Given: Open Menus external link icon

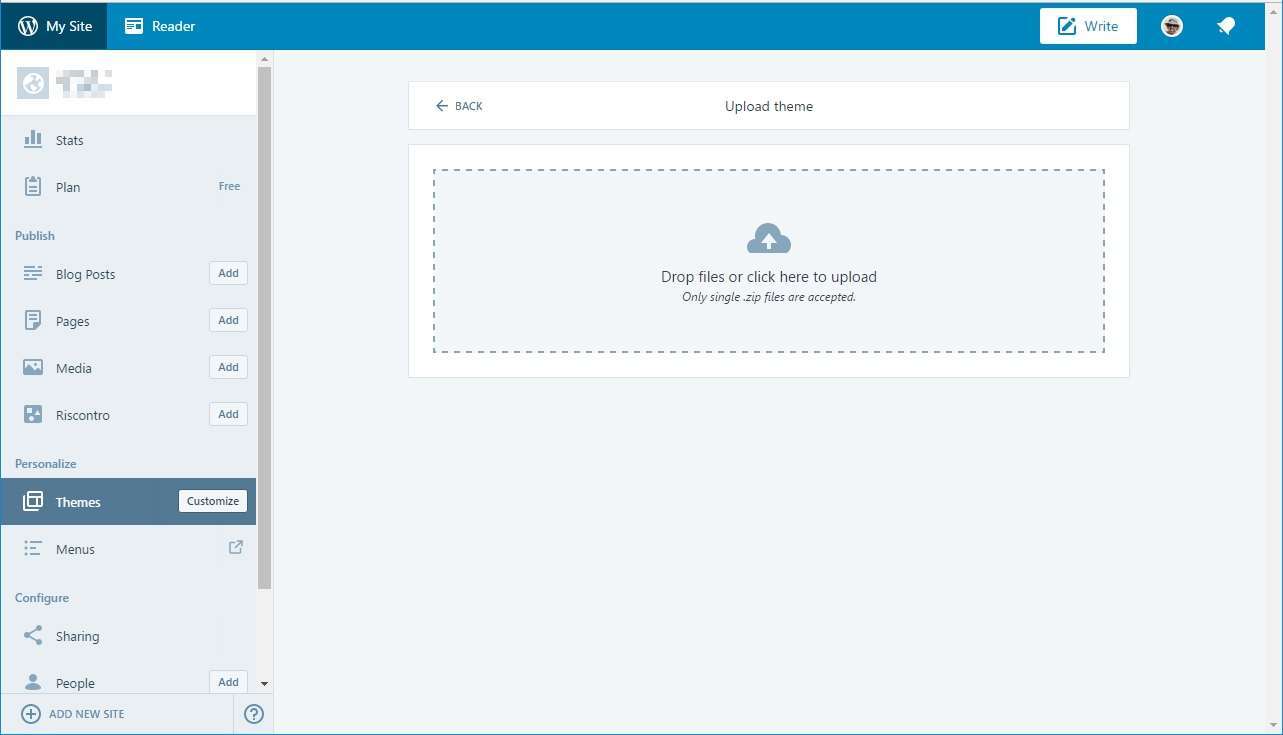Looking at the screenshot, I should 236,547.
